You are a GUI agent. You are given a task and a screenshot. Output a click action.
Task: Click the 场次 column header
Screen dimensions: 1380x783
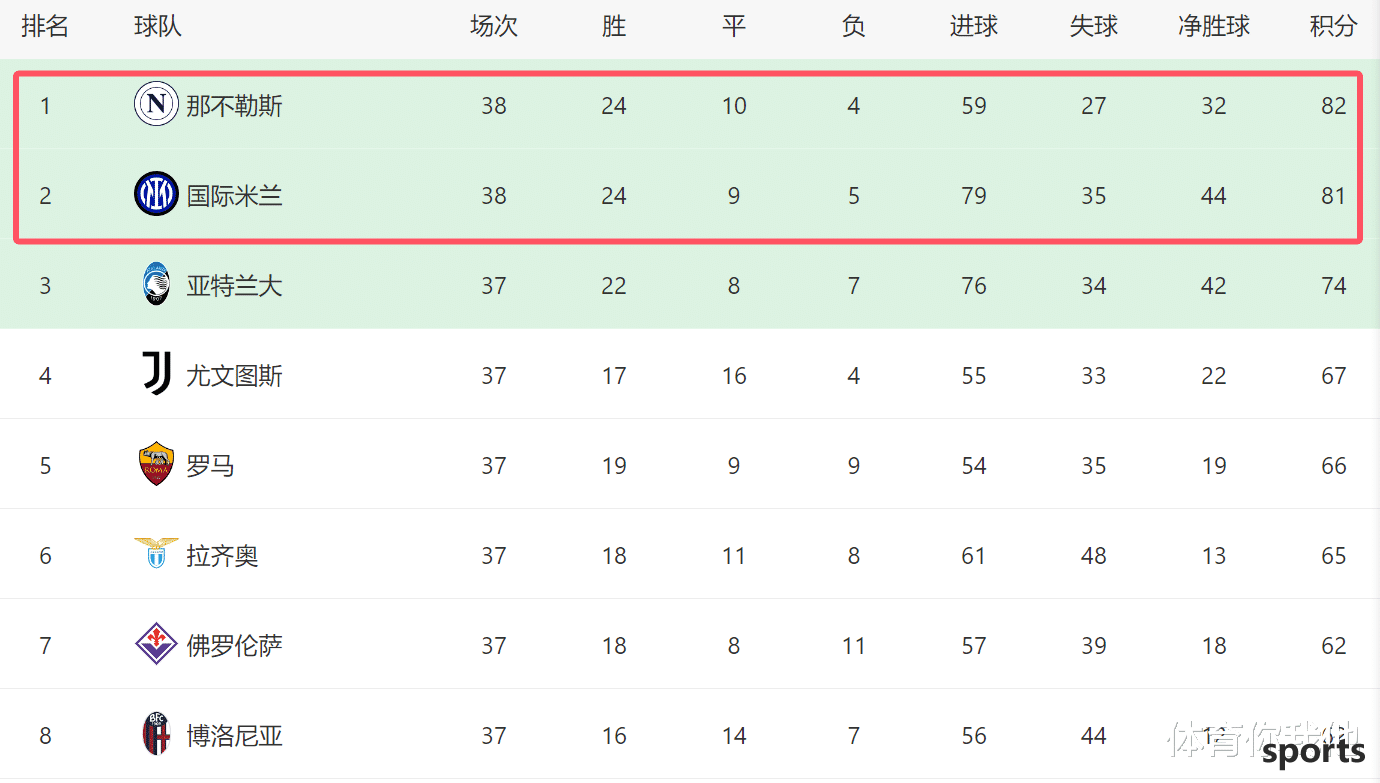pyautogui.click(x=494, y=26)
